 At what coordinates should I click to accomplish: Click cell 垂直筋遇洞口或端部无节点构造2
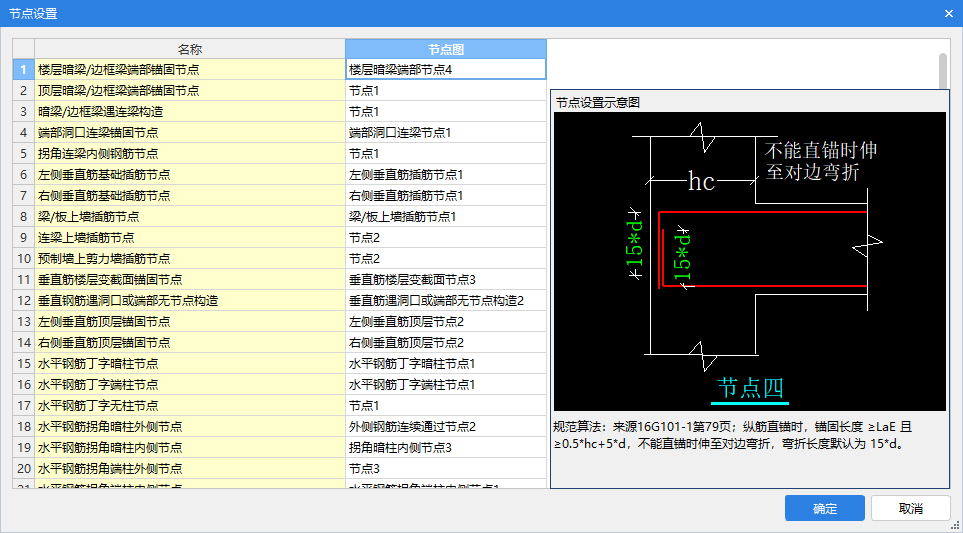446,301
